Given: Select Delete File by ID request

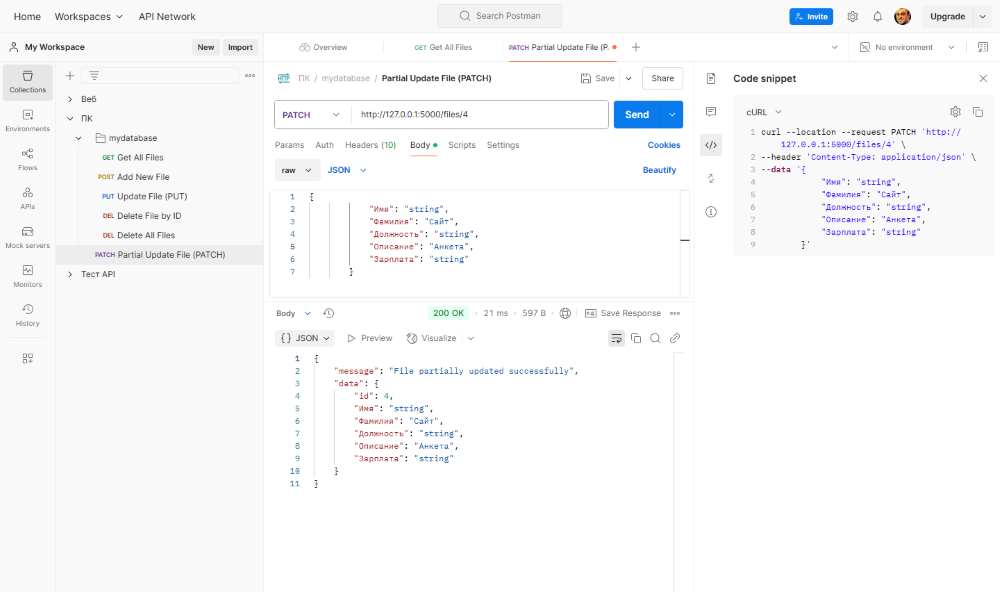Looking at the screenshot, I should point(148,216).
